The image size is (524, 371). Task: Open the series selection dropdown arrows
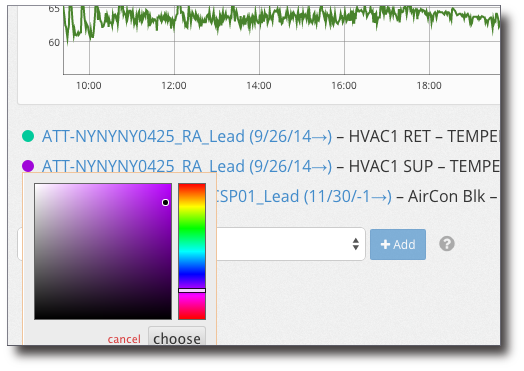[356, 244]
